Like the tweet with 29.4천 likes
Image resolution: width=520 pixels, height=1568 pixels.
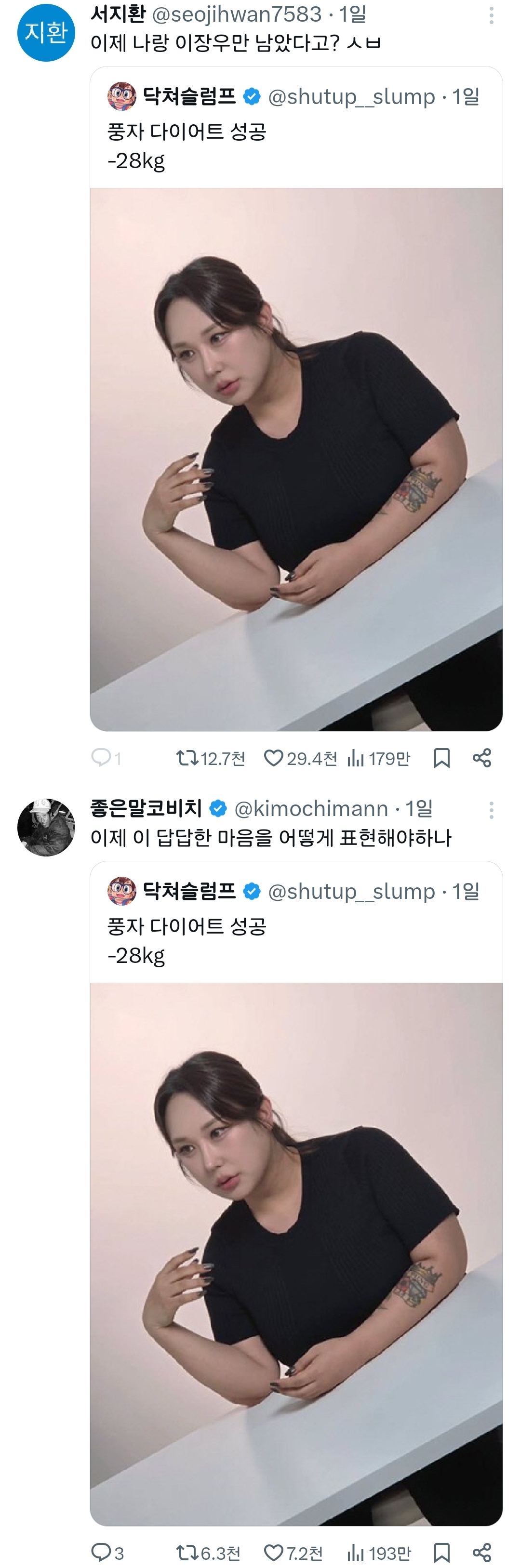tap(274, 758)
